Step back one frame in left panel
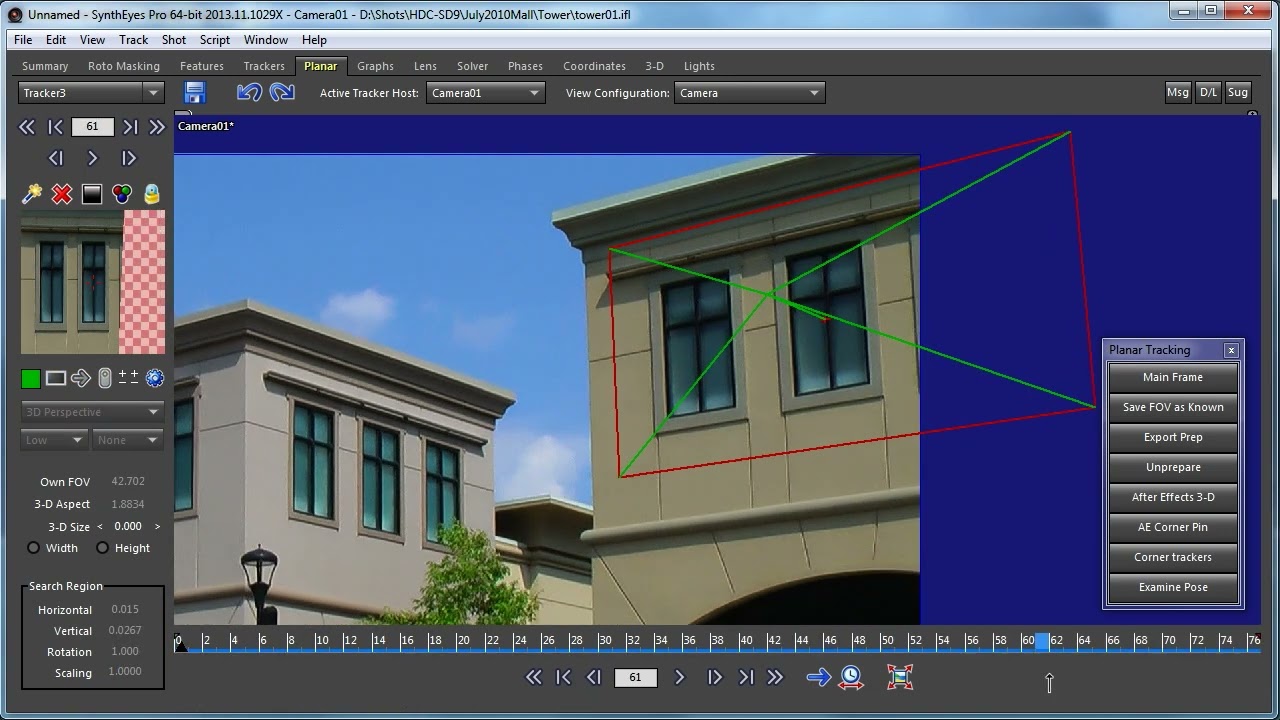Screen dimensions: 1280x720 pyautogui.click(x=56, y=158)
